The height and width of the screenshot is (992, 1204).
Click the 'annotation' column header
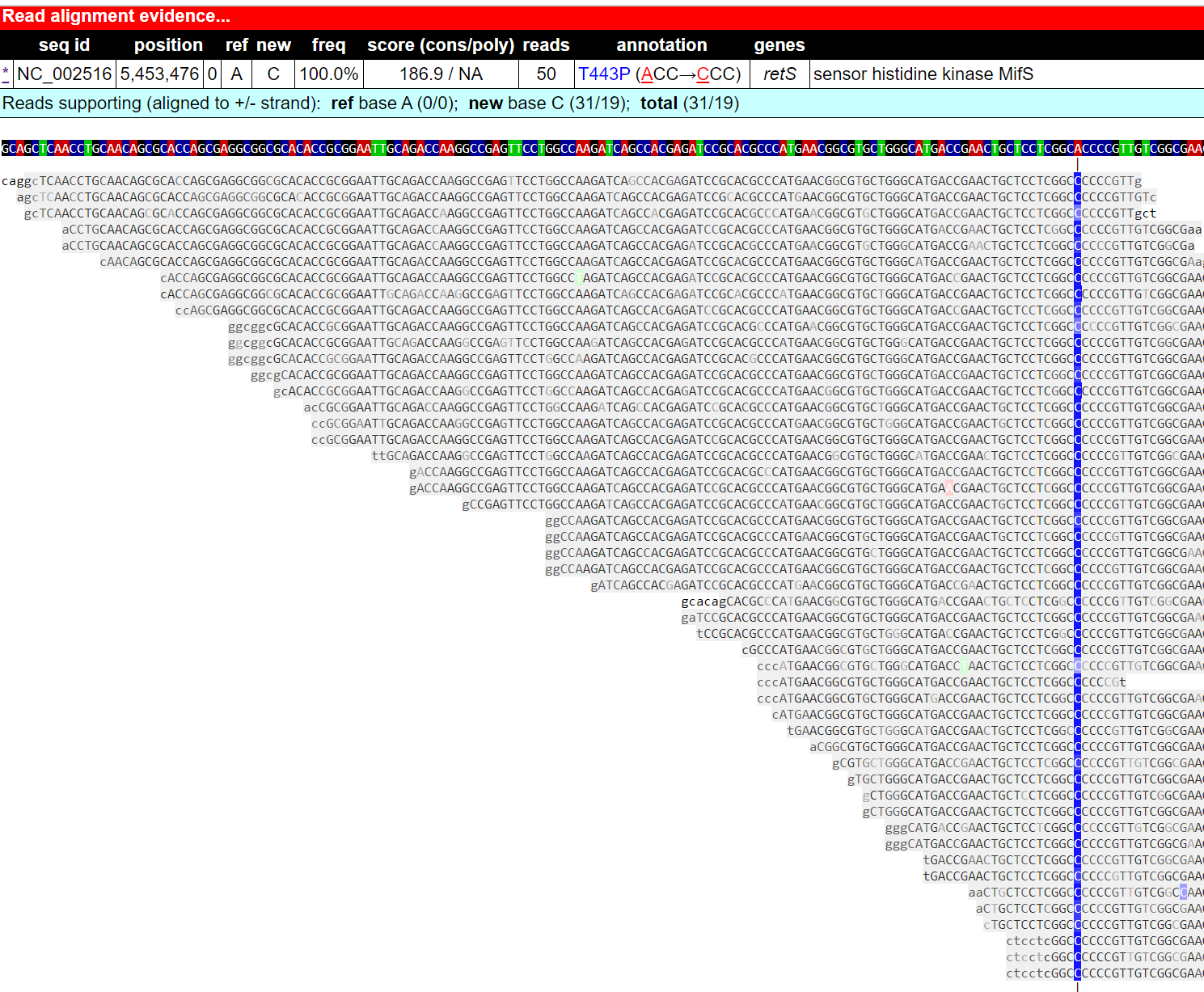[x=661, y=45]
